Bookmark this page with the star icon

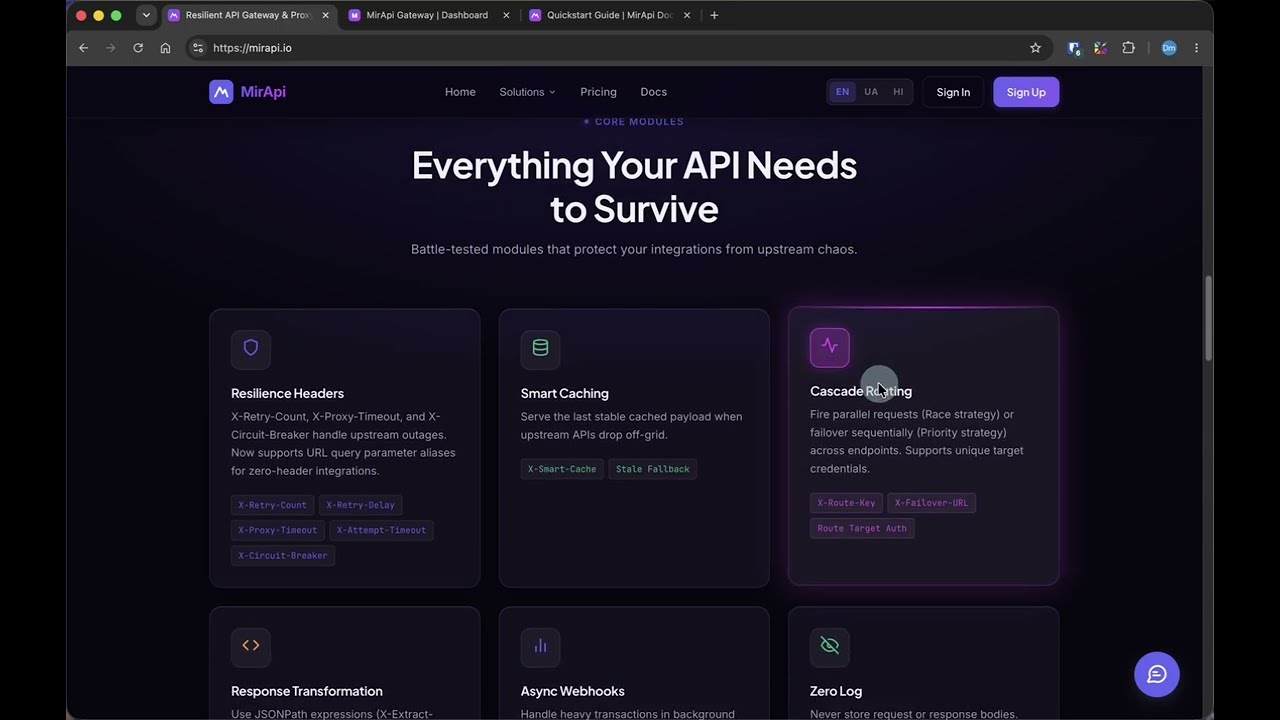(1035, 48)
